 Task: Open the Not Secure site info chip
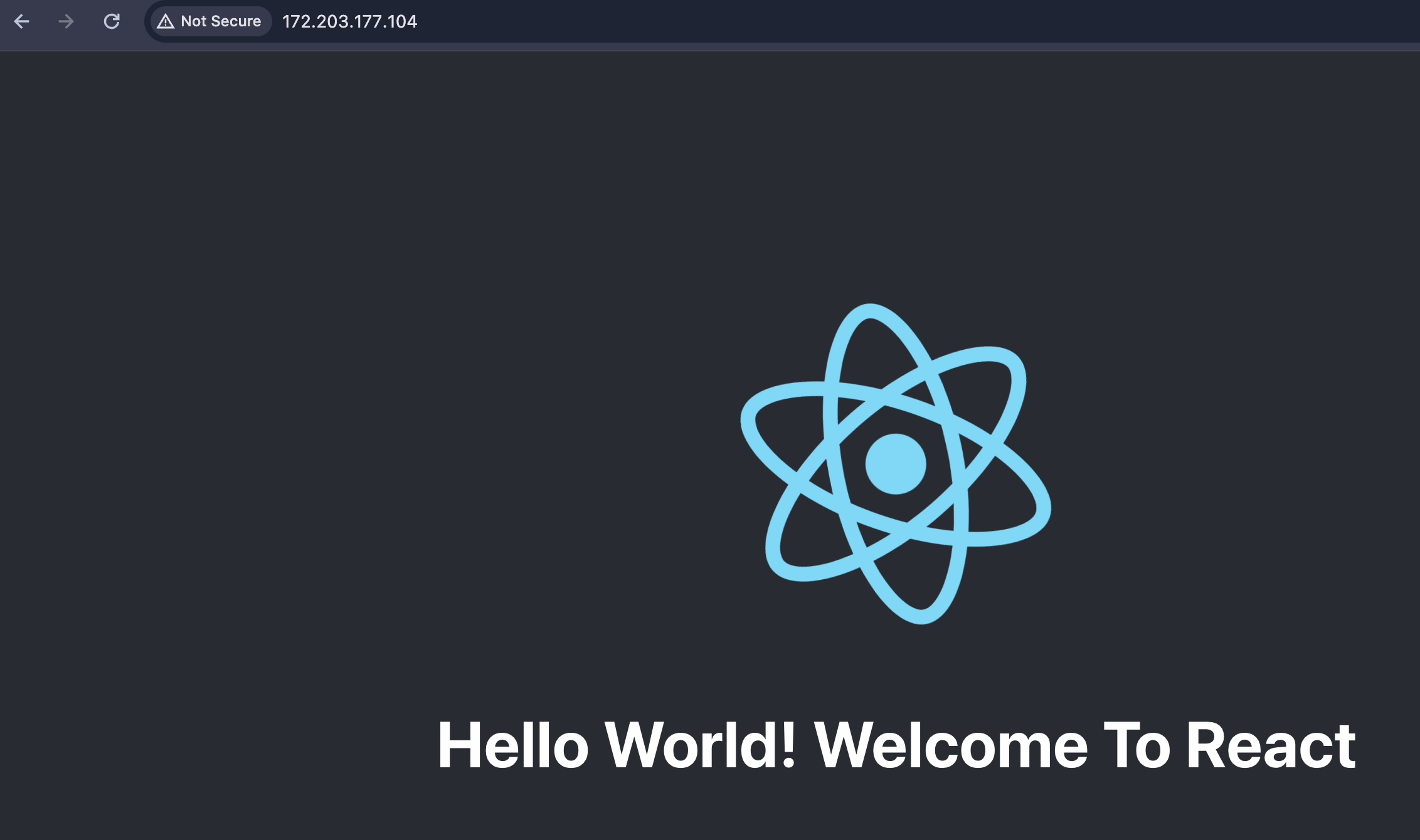point(211,22)
